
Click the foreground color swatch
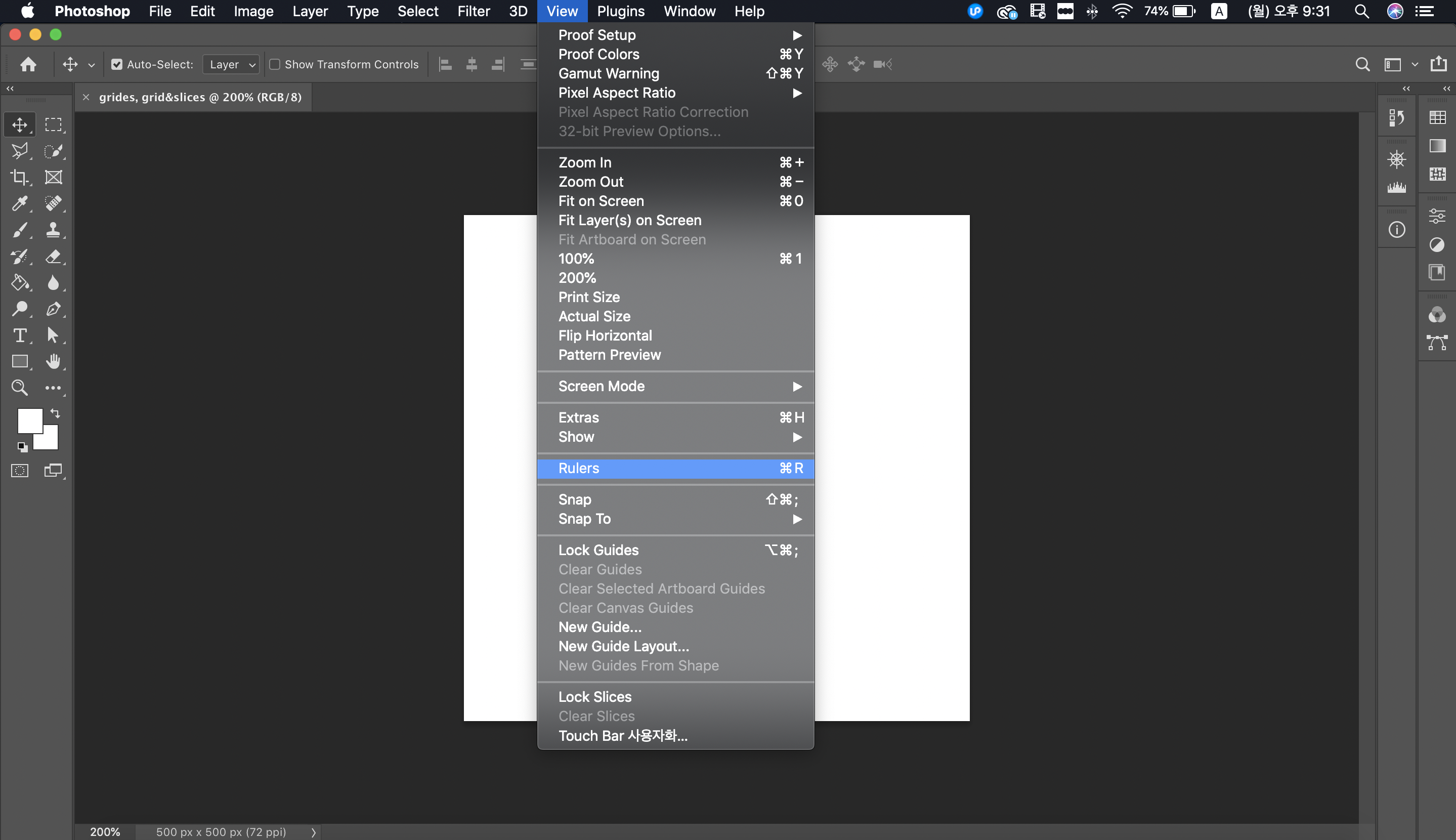click(29, 420)
